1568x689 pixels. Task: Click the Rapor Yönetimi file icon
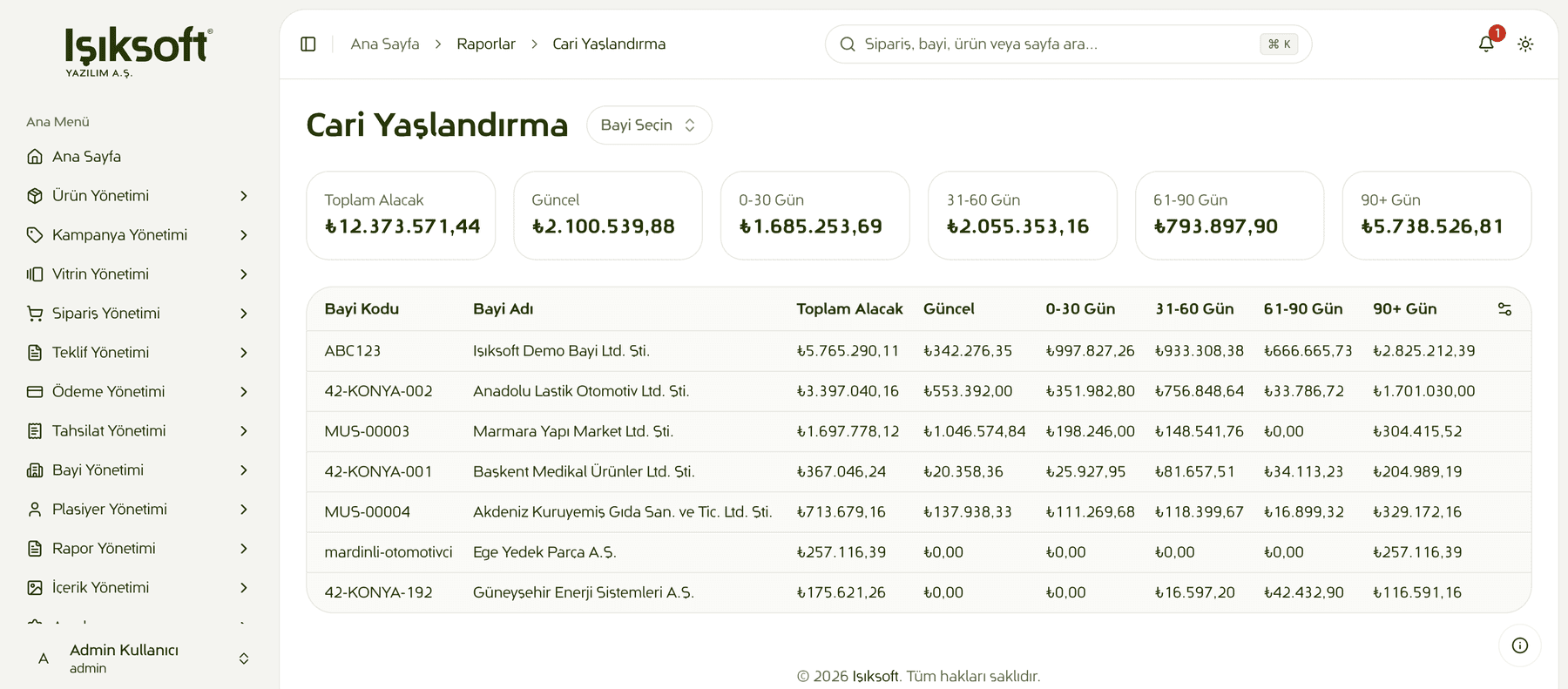click(35, 549)
